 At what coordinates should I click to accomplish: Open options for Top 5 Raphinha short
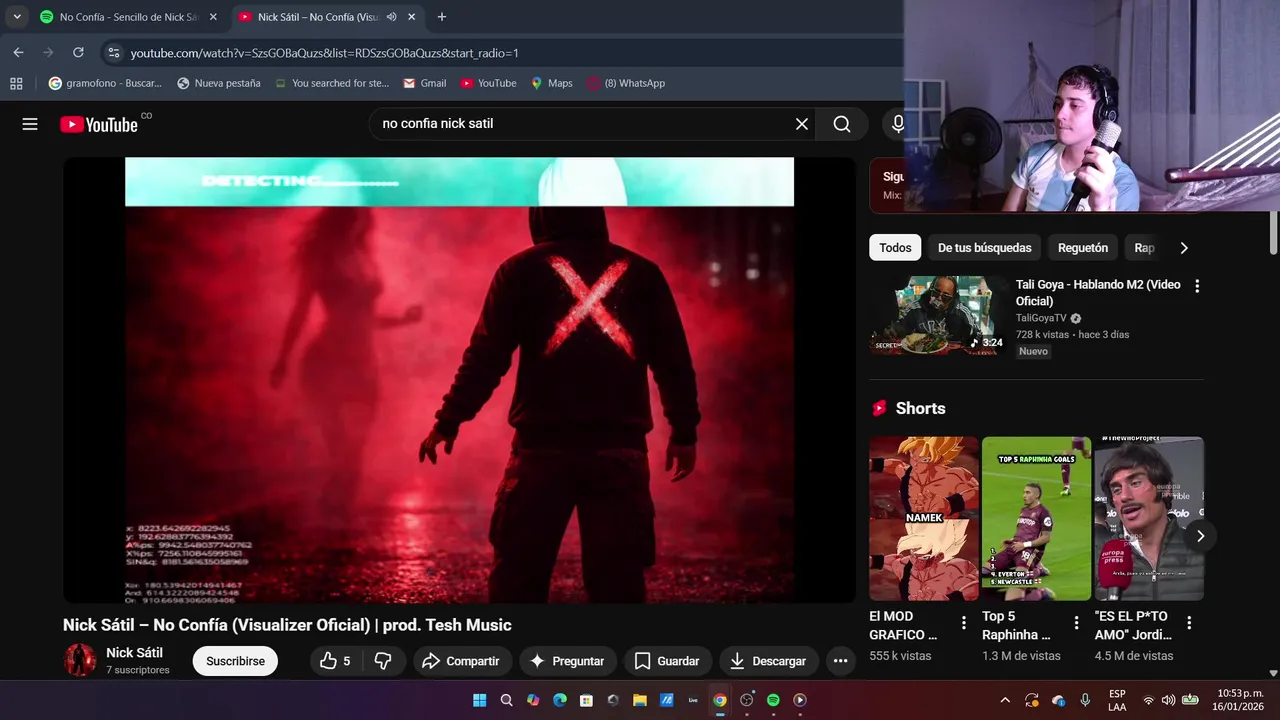pyautogui.click(x=1076, y=623)
